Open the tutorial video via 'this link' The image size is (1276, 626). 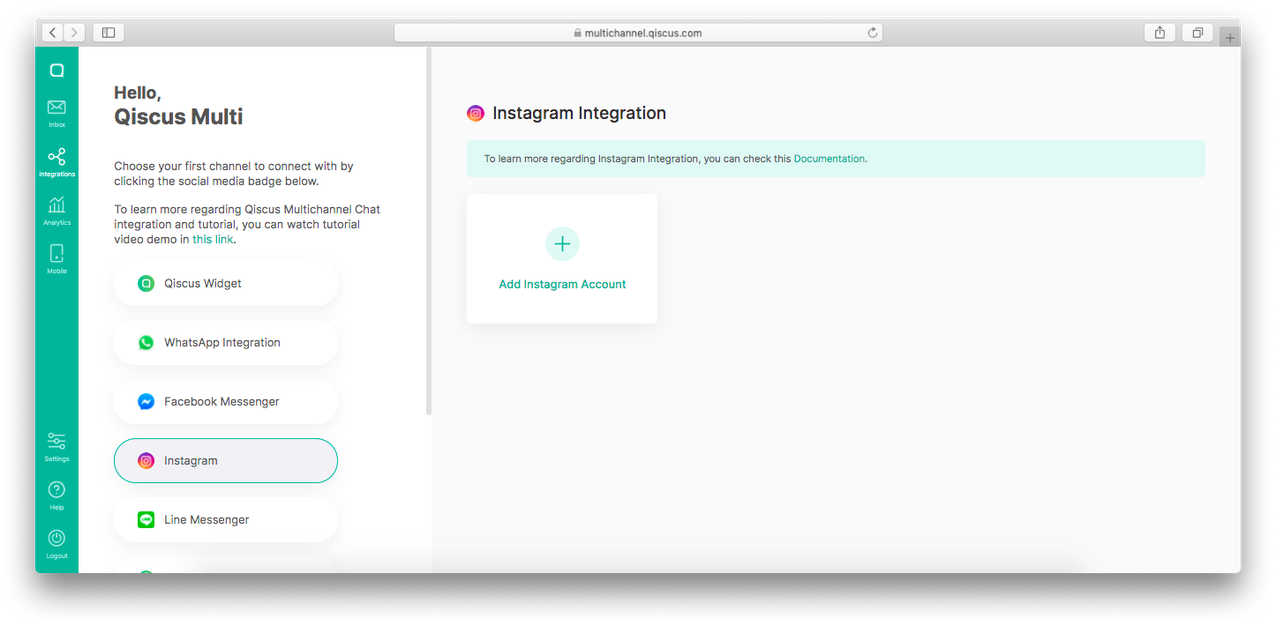click(x=213, y=238)
